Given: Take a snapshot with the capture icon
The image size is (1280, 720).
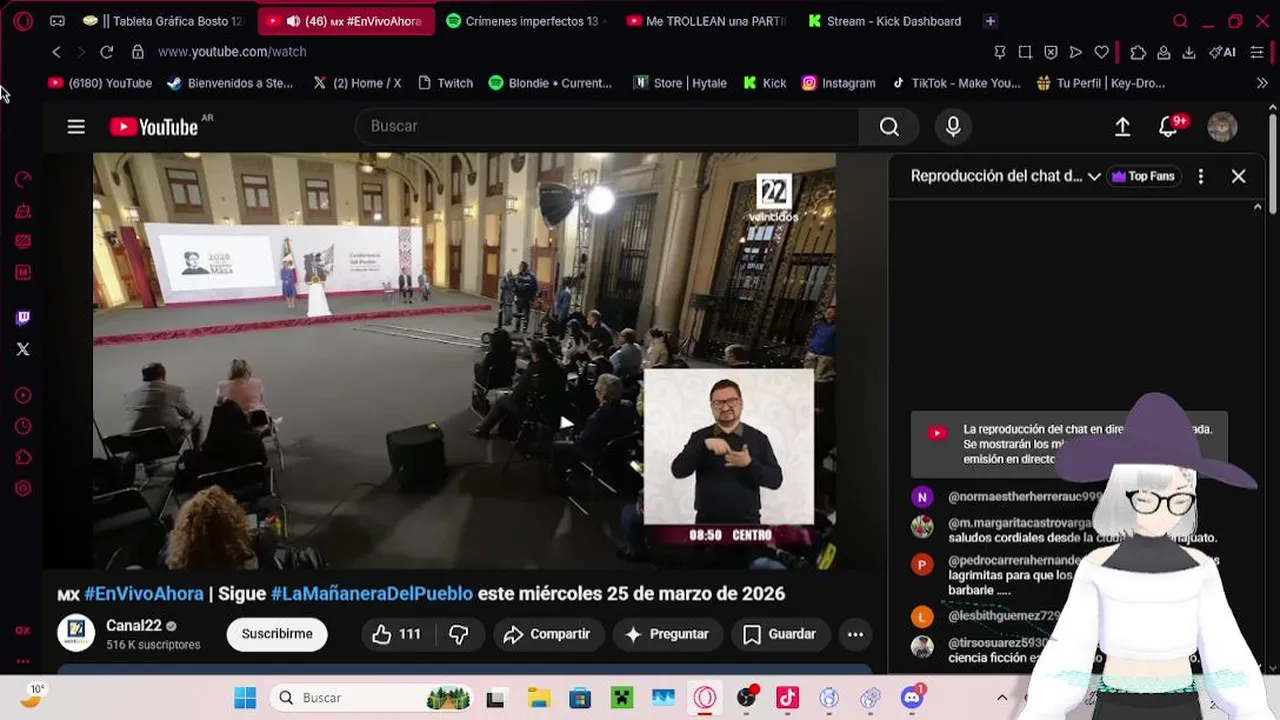Looking at the screenshot, I should (x=1025, y=52).
